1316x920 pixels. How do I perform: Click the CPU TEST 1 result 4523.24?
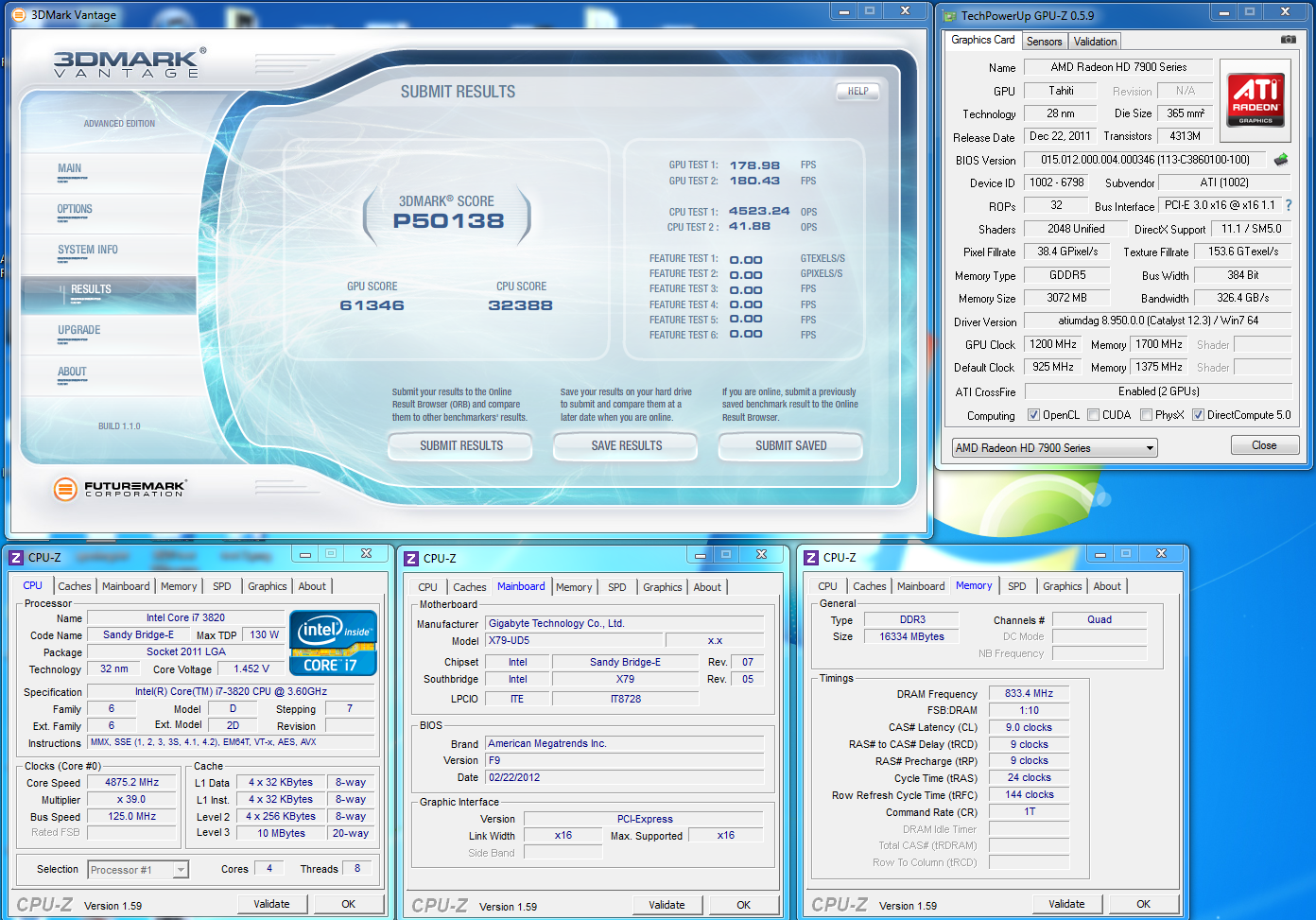point(759,211)
